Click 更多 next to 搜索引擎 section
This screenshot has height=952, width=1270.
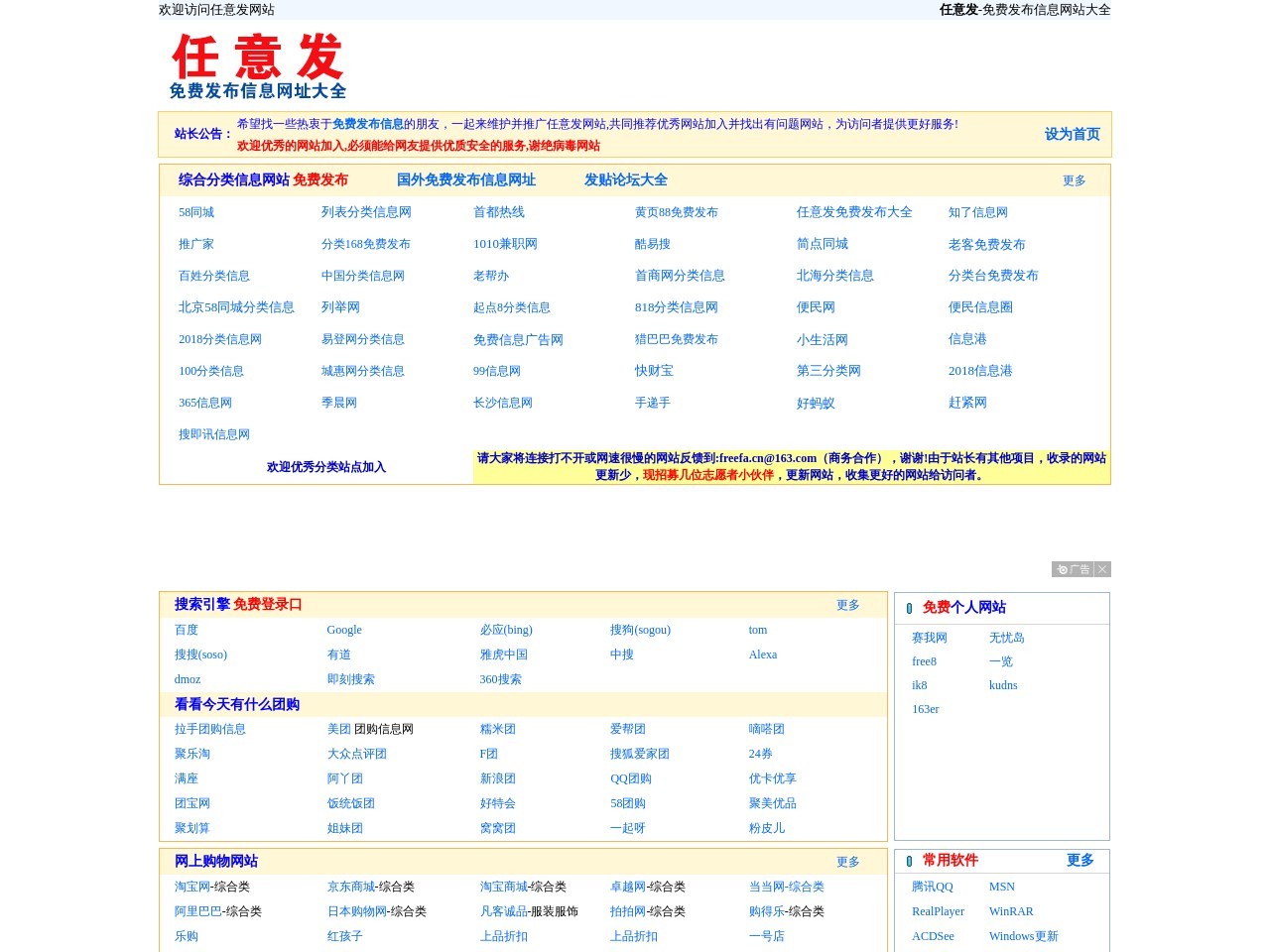847,604
